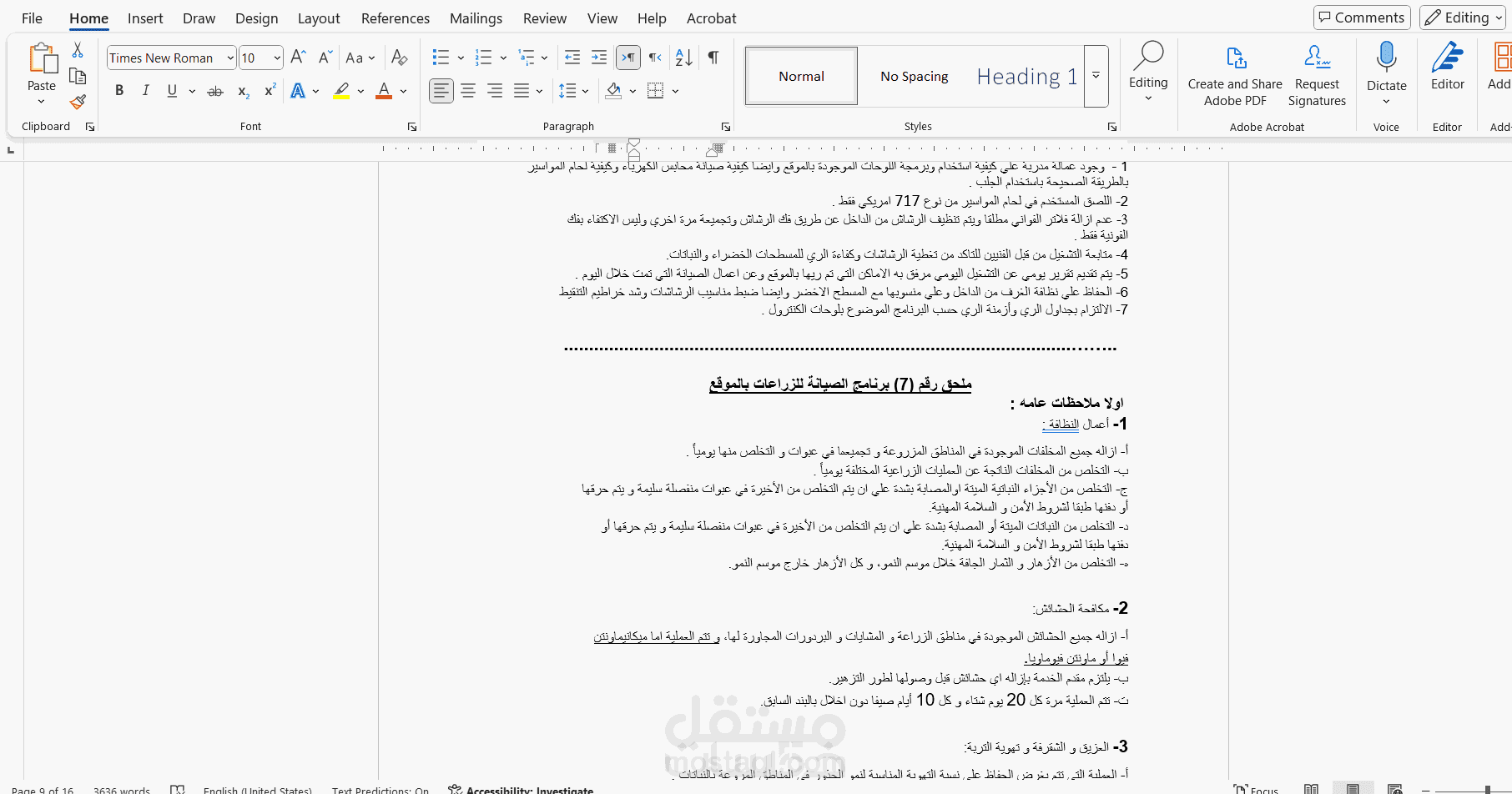Apply the yellow text highlight color

[x=341, y=91]
